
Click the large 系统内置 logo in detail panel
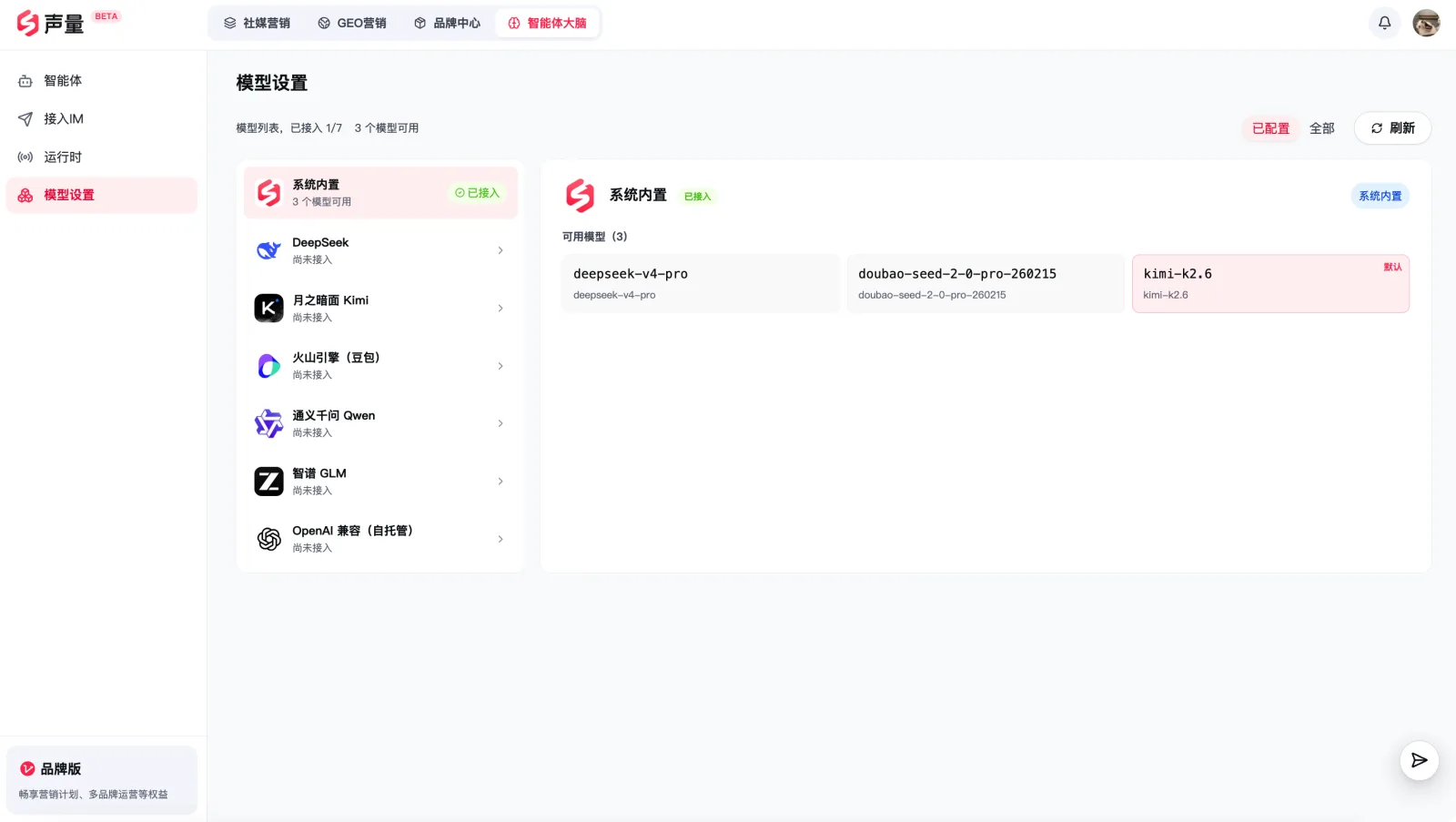tap(580, 196)
